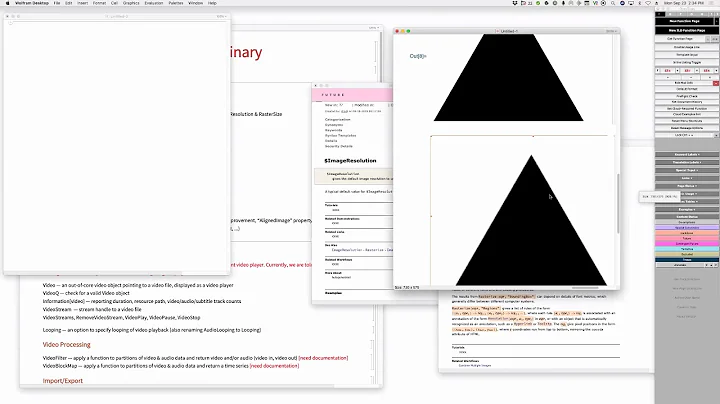Screen dimensions: 720x404
Task: Click the VideoFilter line in notes notebook
Action: click(195, 358)
